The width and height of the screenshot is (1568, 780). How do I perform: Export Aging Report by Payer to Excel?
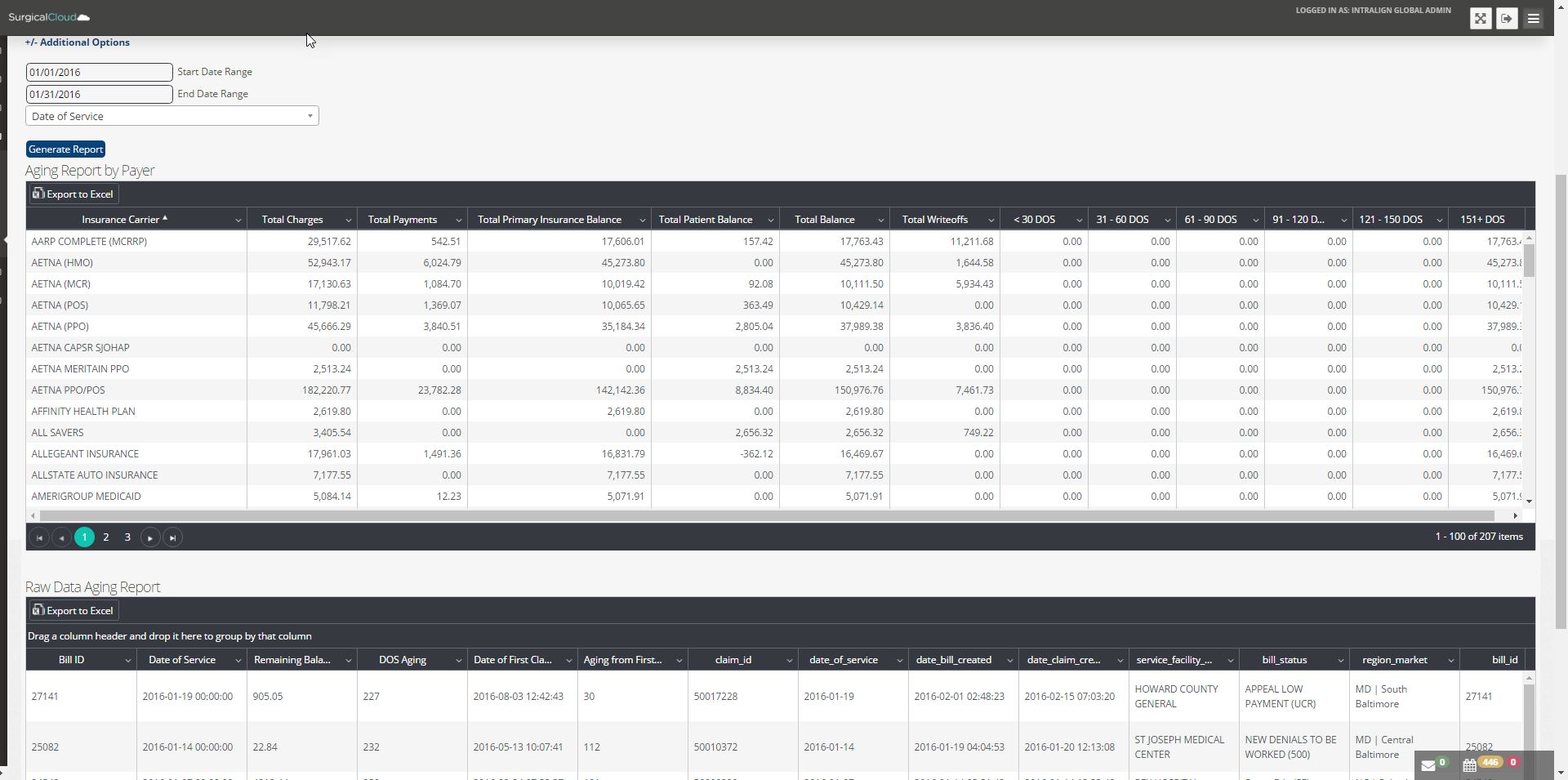coord(73,194)
